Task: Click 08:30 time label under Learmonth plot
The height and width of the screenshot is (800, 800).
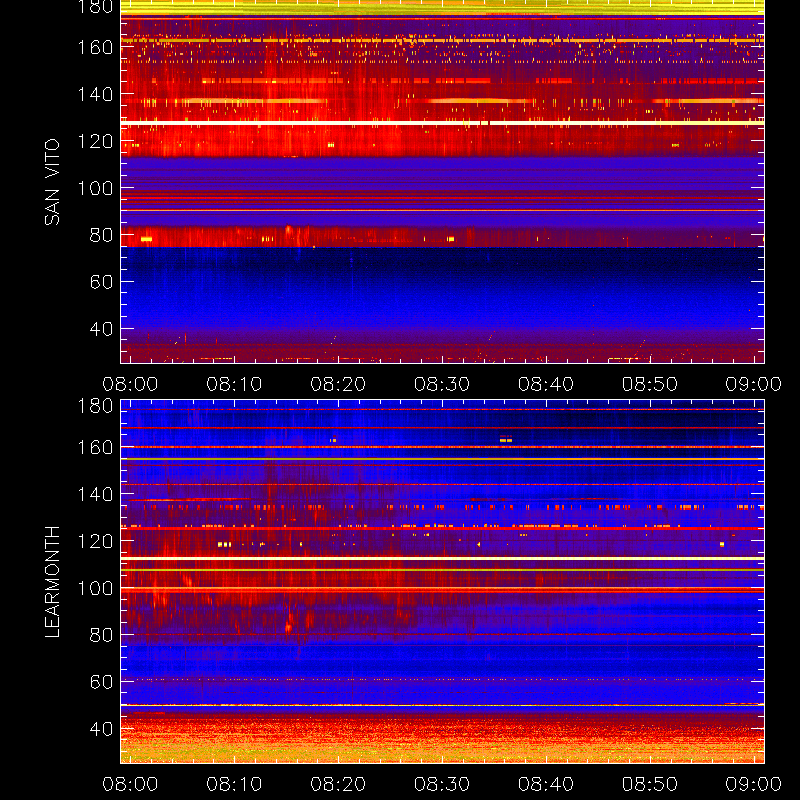Action: pyautogui.click(x=442, y=784)
